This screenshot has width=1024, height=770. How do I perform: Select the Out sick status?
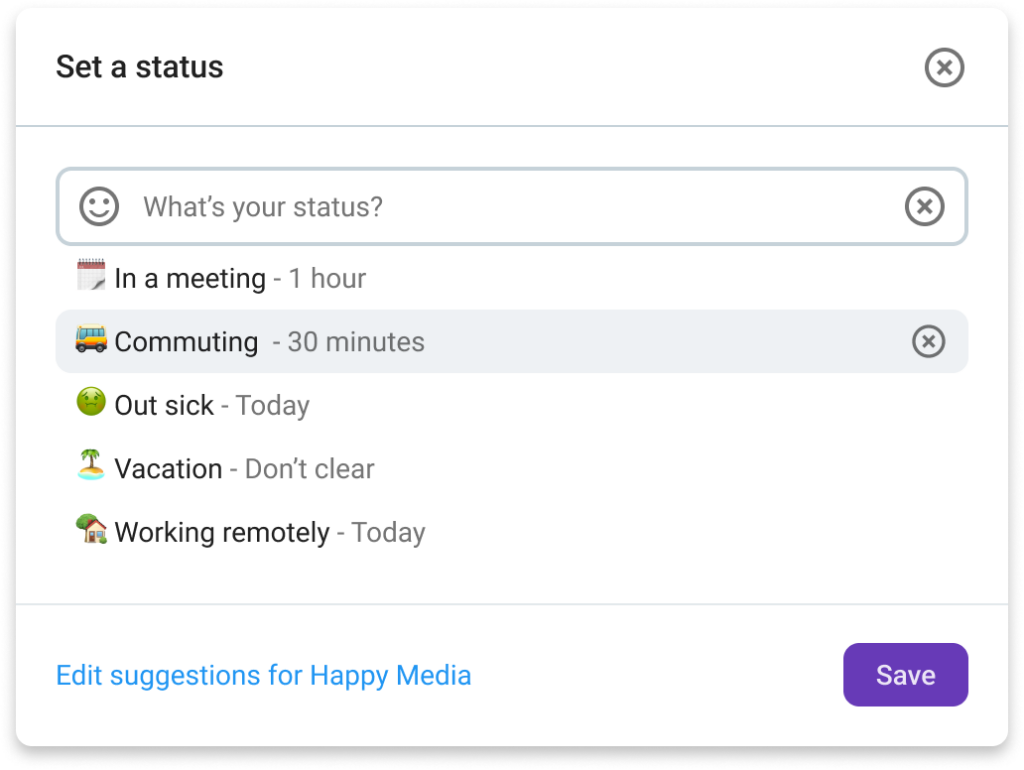pos(165,405)
